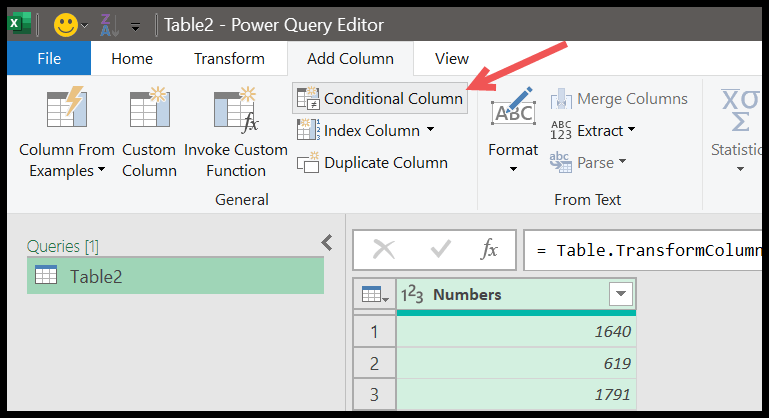
Task: Click the cell containing 619
Action: [x=516, y=364]
